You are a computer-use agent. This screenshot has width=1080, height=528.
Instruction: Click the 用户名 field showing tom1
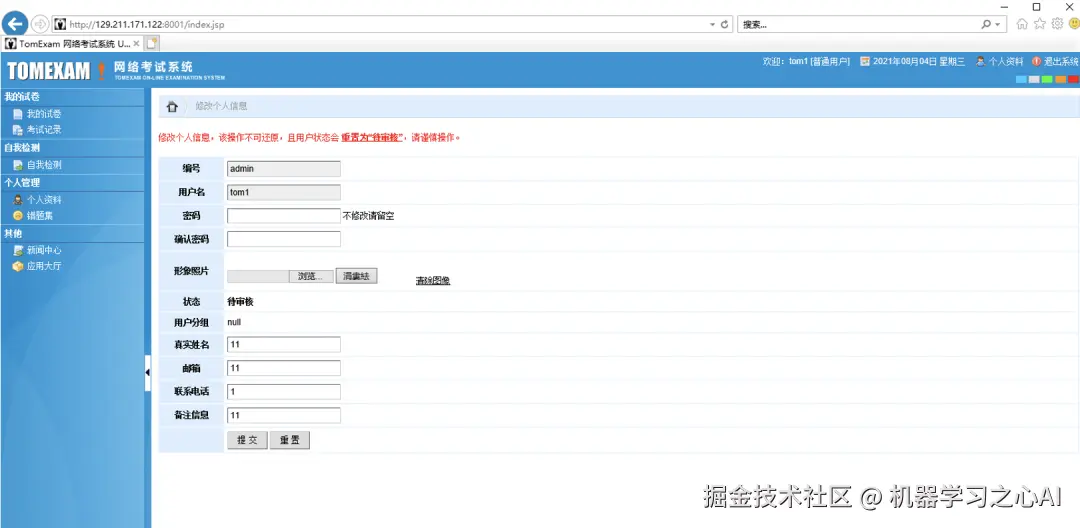pos(284,192)
